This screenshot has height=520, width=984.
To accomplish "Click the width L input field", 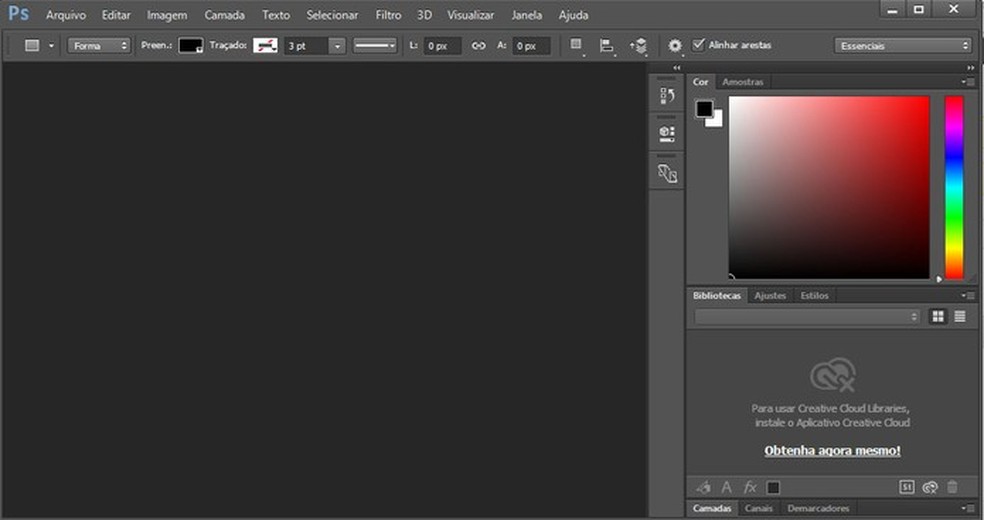I will (x=441, y=46).
